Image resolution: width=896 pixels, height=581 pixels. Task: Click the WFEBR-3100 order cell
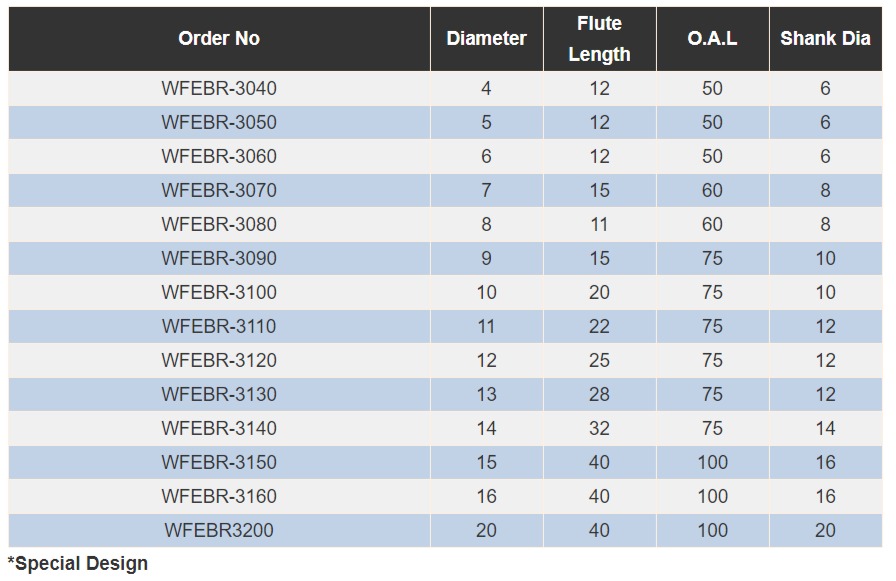tap(219, 293)
